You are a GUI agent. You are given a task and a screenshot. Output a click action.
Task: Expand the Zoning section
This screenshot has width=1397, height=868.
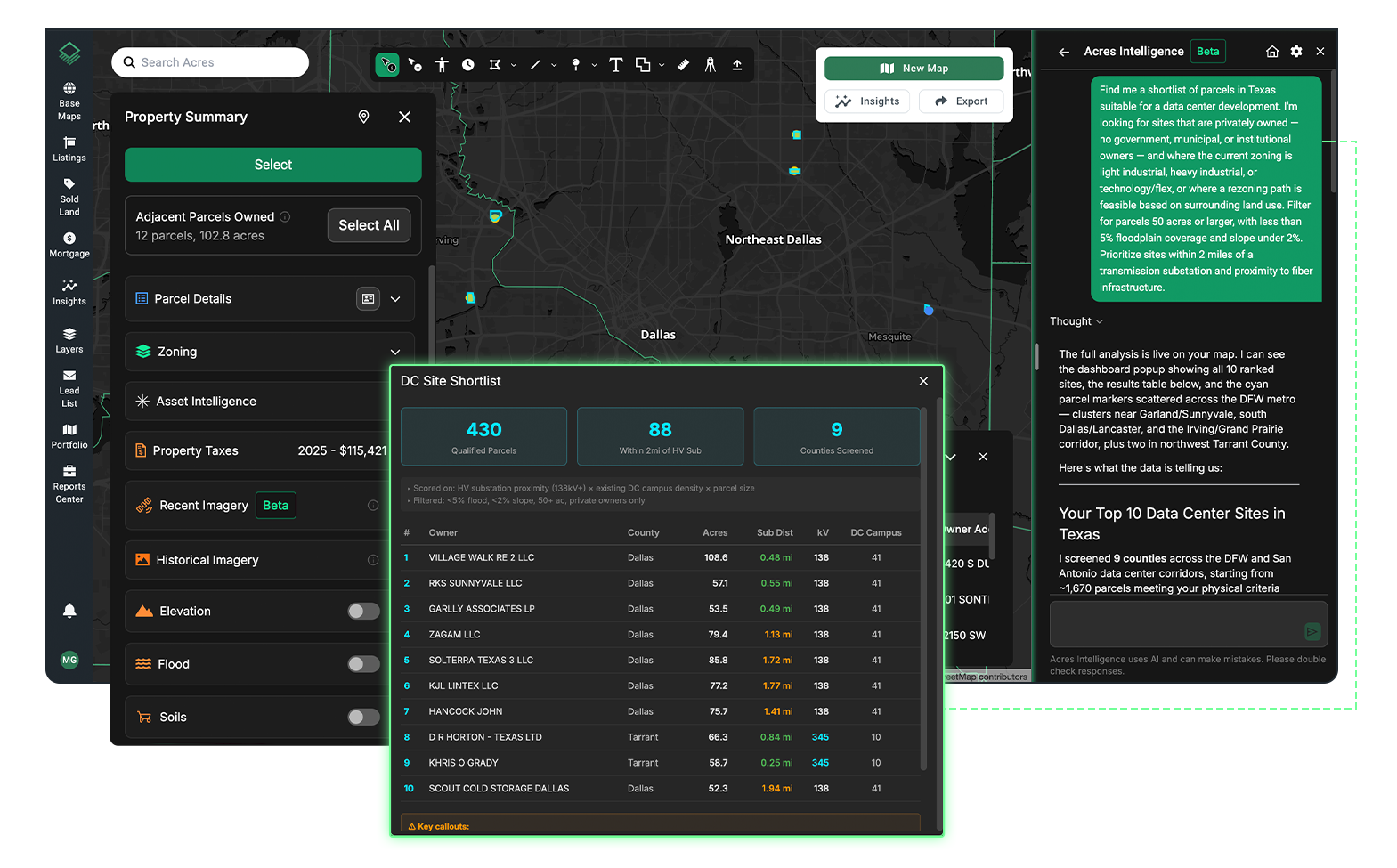[x=395, y=352]
